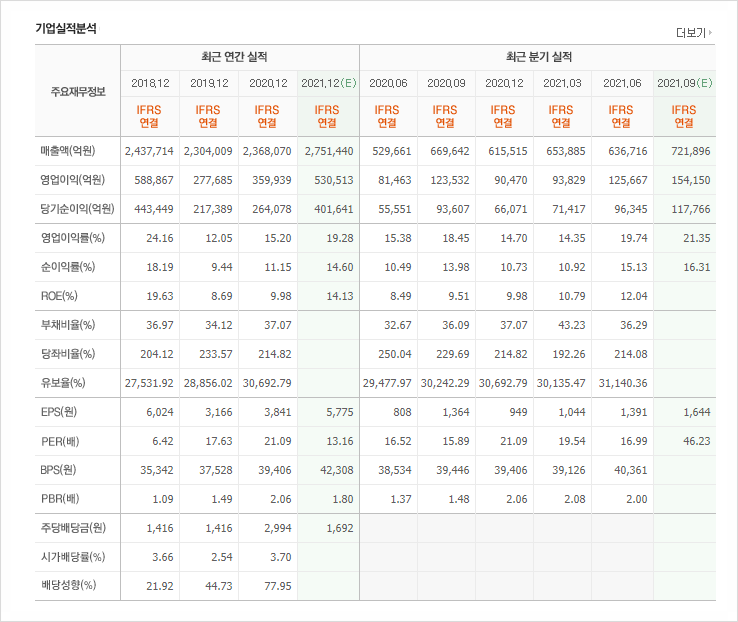
Task: Click the PER(배) row label
Action: tap(60, 441)
